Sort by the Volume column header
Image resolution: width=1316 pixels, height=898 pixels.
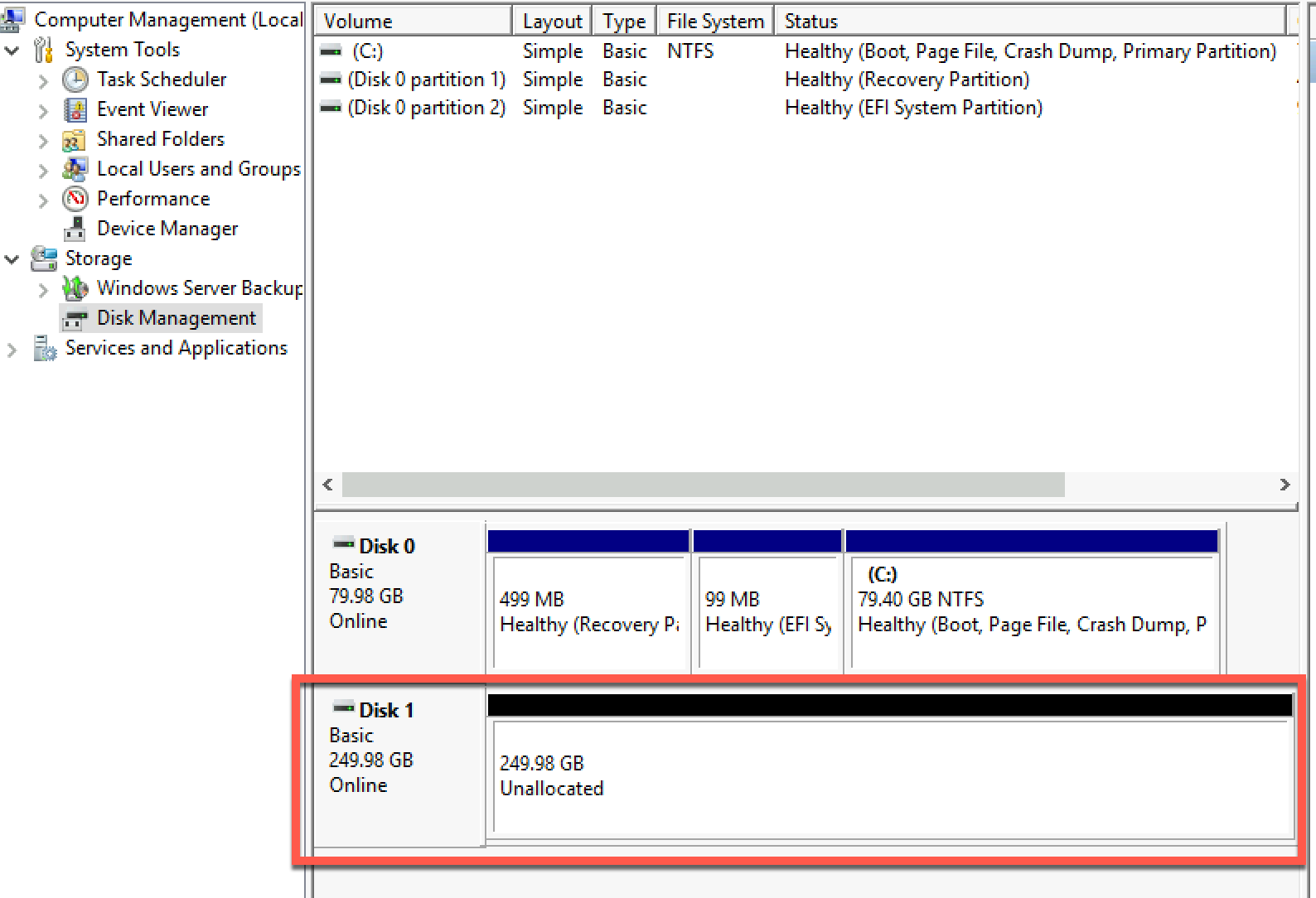413,21
